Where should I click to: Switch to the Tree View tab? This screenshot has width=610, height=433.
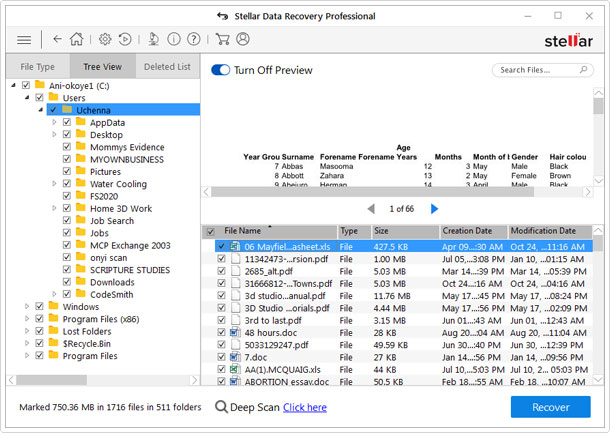pyautogui.click(x=103, y=67)
